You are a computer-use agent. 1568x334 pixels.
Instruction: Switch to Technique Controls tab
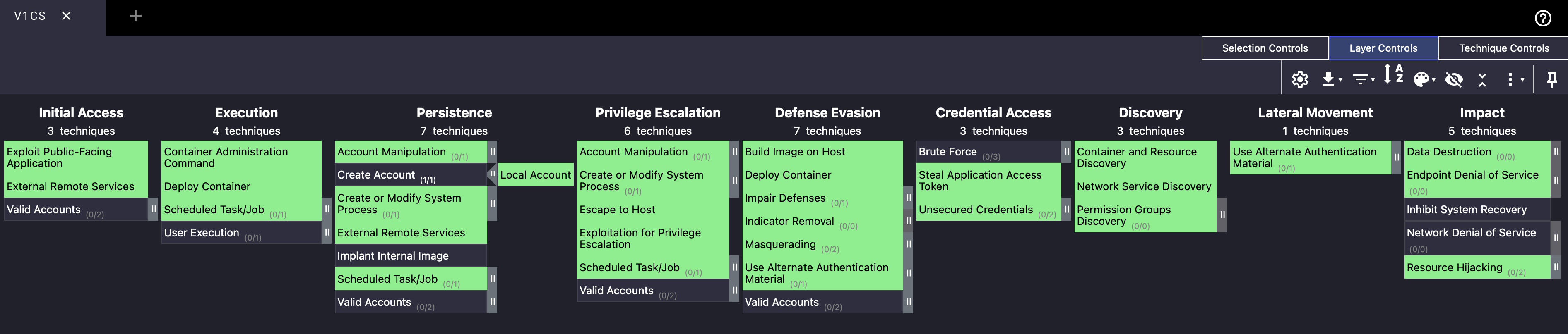1503,48
